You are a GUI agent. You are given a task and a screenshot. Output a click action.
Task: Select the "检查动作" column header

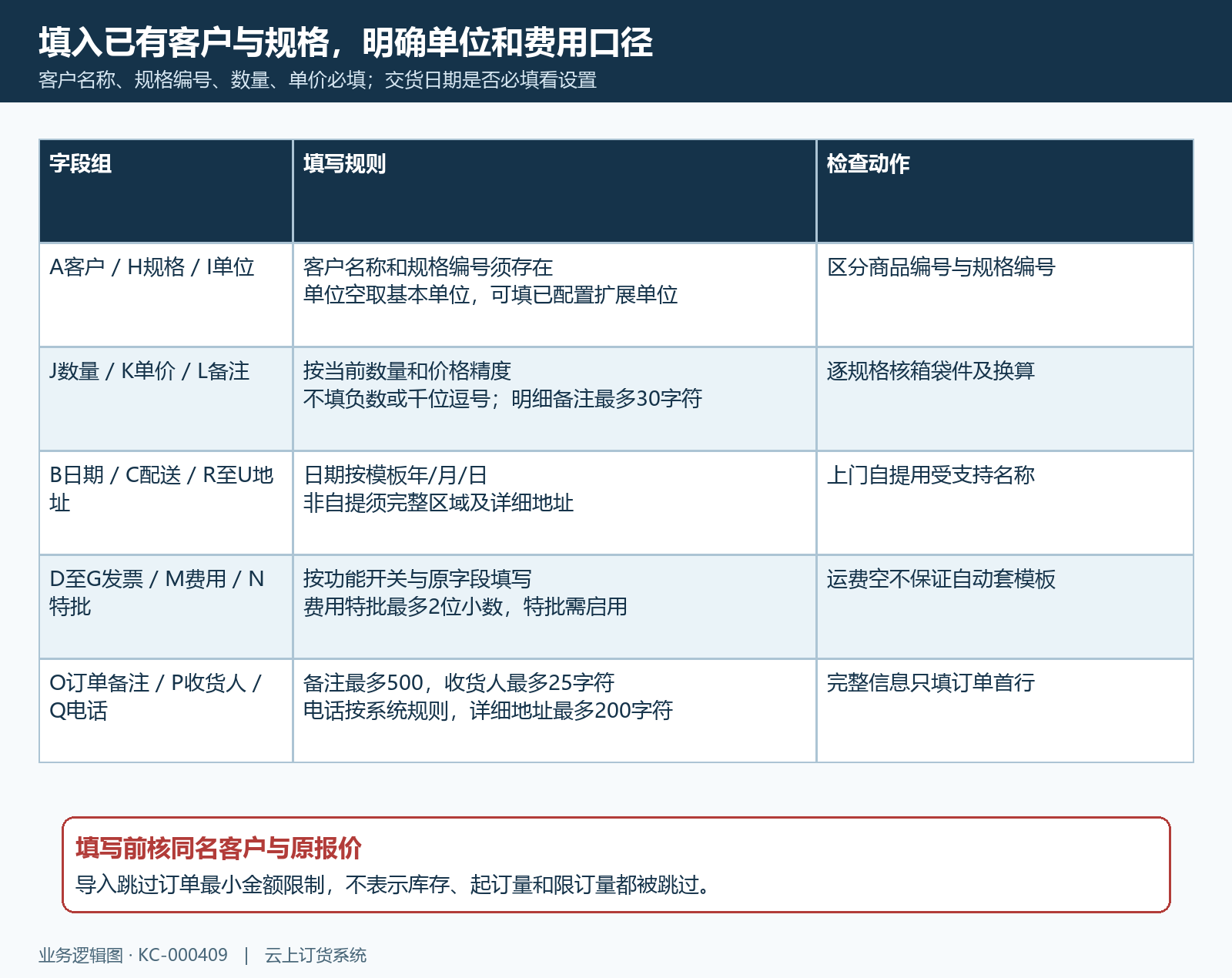1005,191
